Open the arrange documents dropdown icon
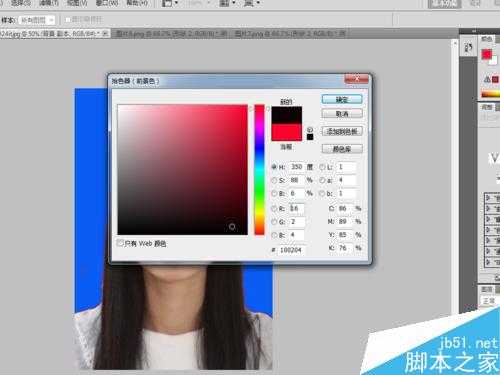 [x=227, y=4]
